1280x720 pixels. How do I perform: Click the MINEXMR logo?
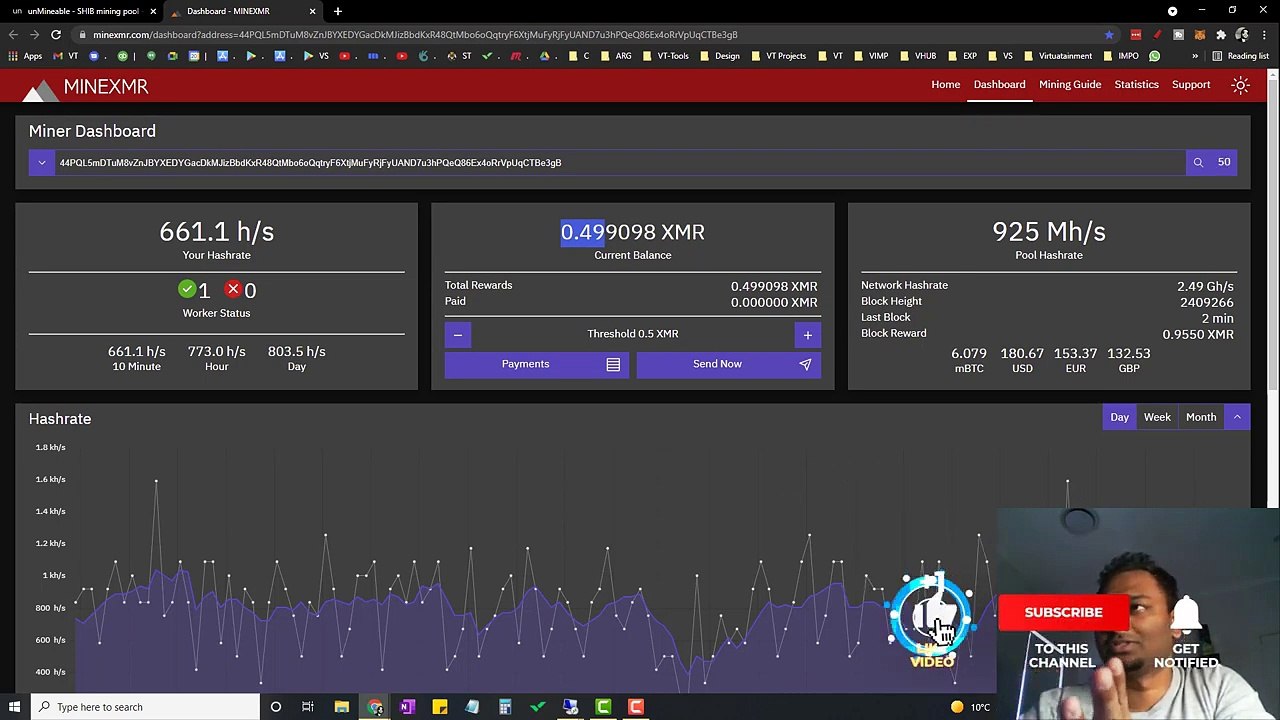[85, 88]
